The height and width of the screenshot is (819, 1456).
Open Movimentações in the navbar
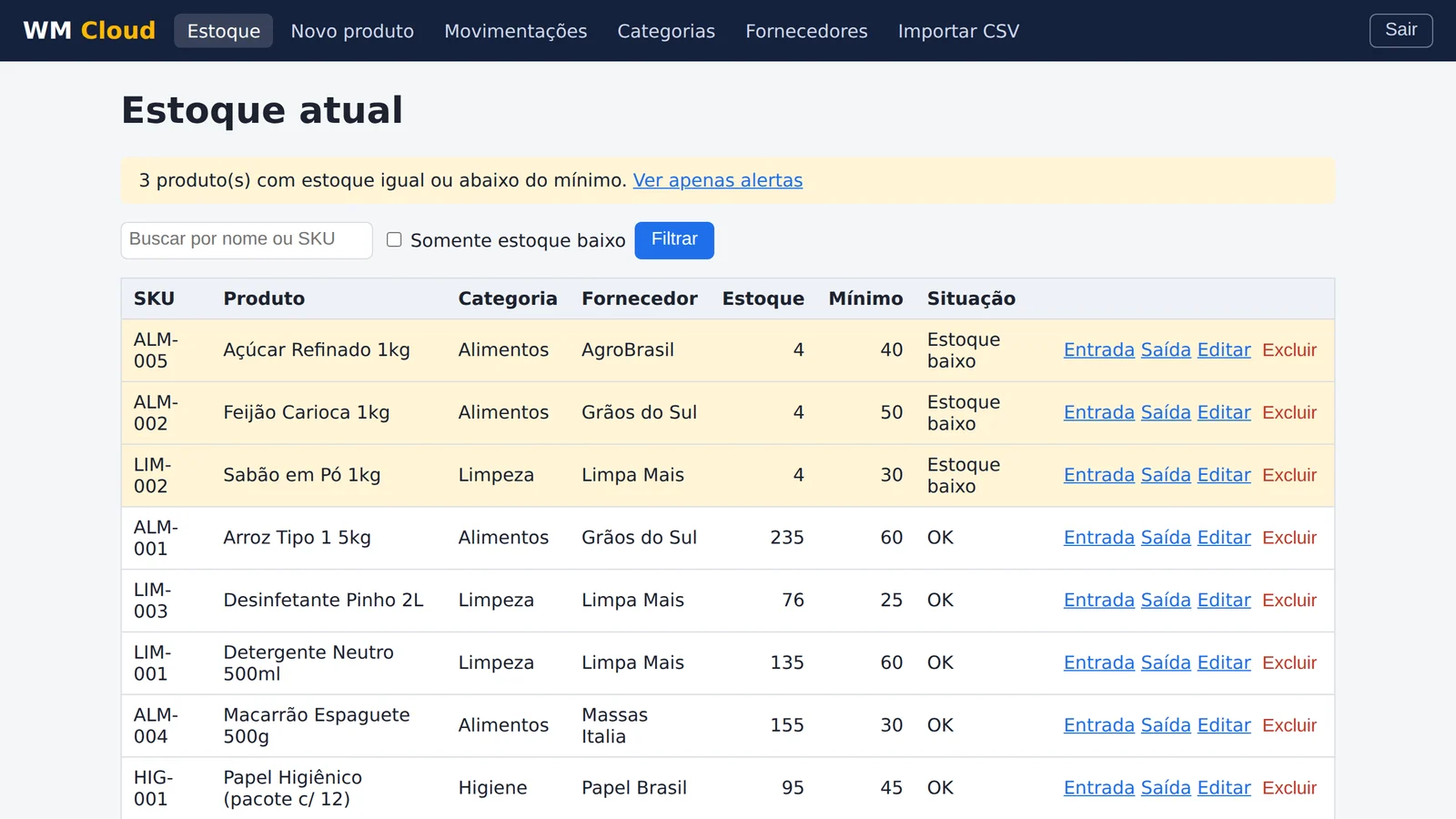(x=516, y=31)
